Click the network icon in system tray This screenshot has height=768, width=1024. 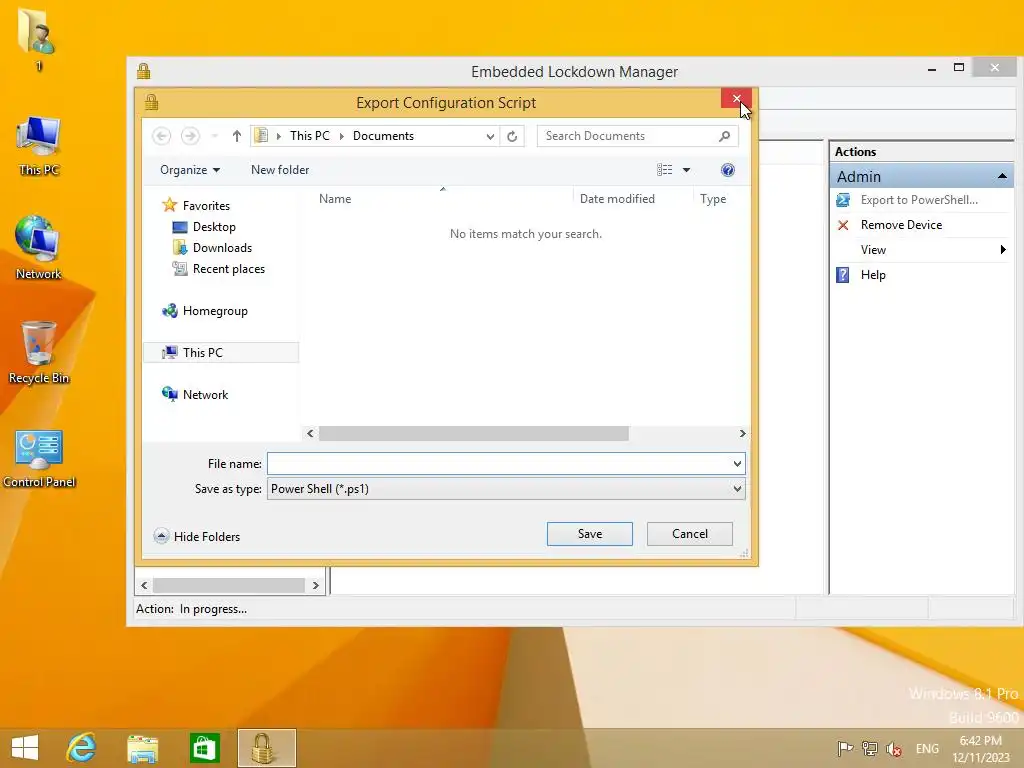(x=869, y=749)
